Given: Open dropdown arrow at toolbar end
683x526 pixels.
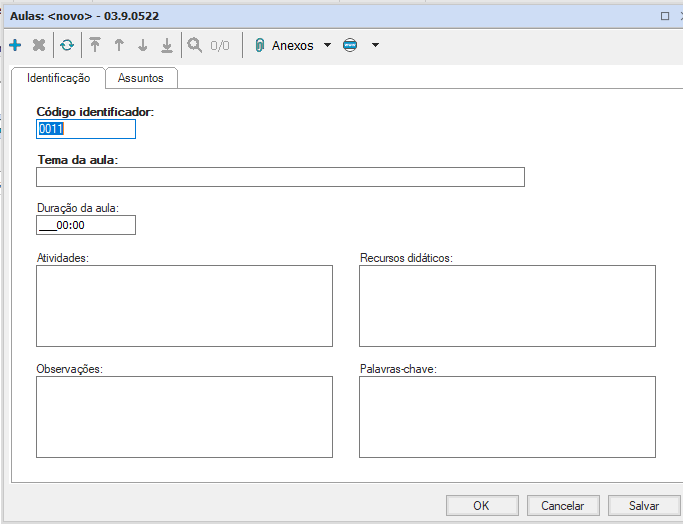Looking at the screenshot, I should (375, 45).
